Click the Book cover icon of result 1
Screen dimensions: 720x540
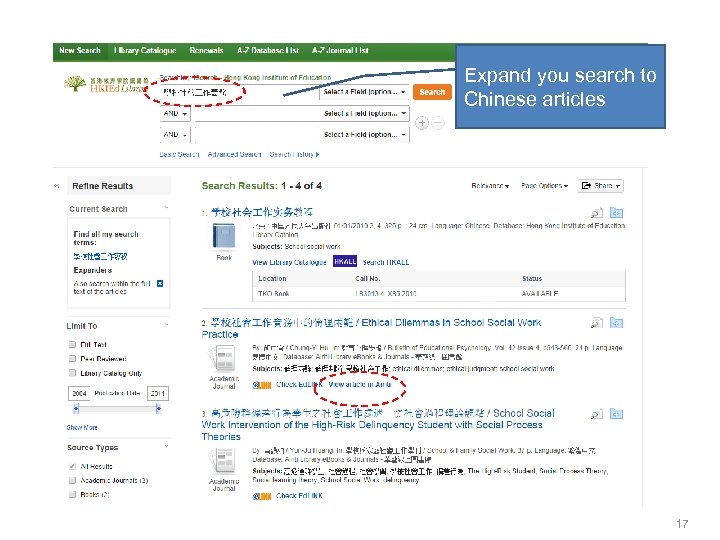[x=224, y=236]
